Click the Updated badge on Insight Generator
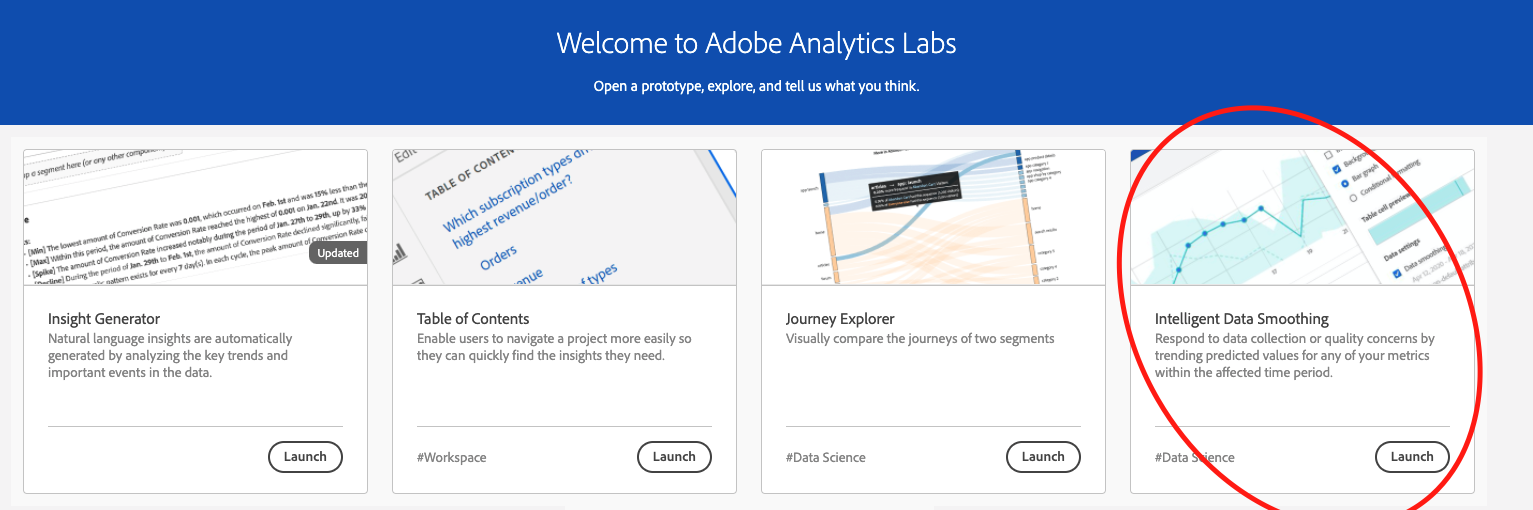 pos(338,253)
